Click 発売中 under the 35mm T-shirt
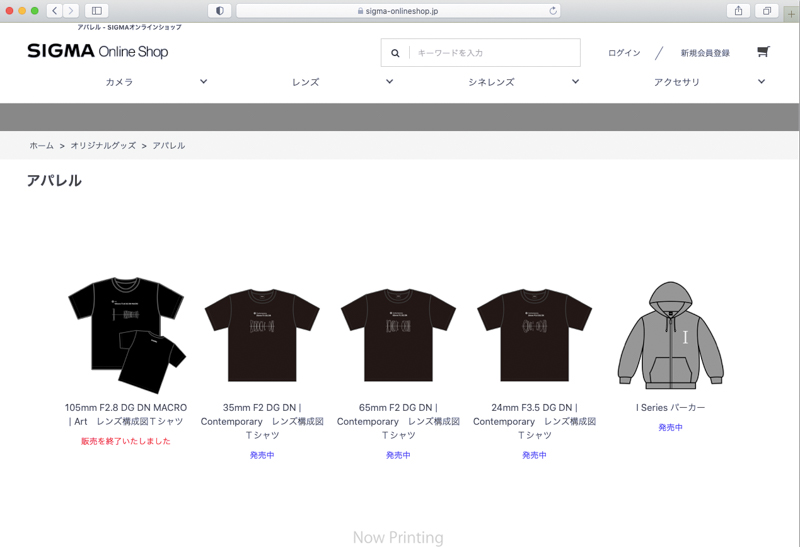Viewport: 800px width, 547px height. (262, 455)
